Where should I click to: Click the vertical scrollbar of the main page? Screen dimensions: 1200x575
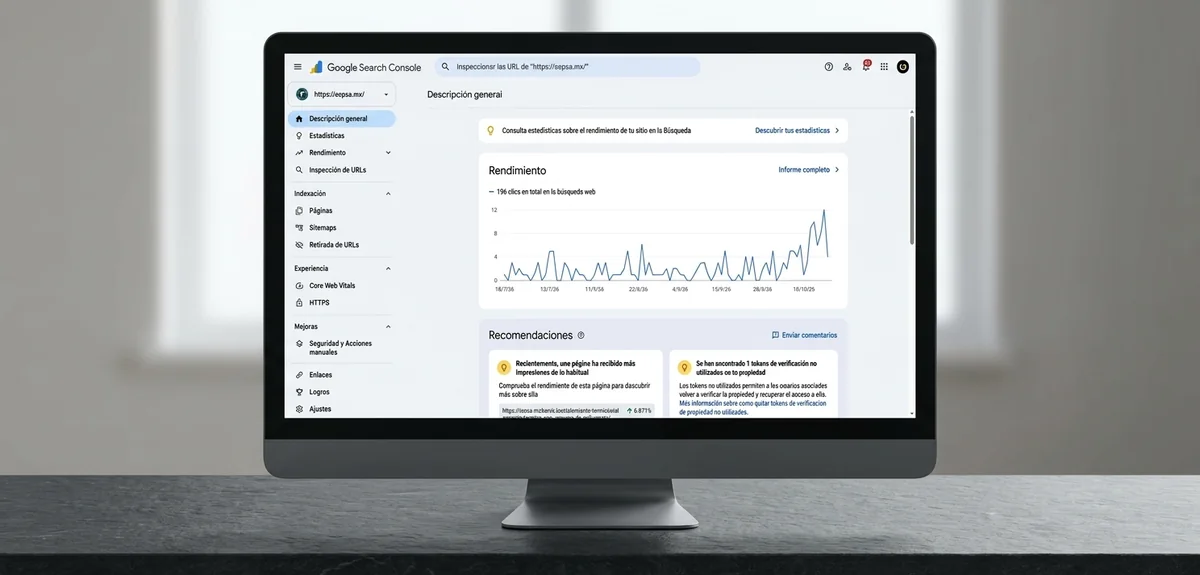click(x=912, y=180)
